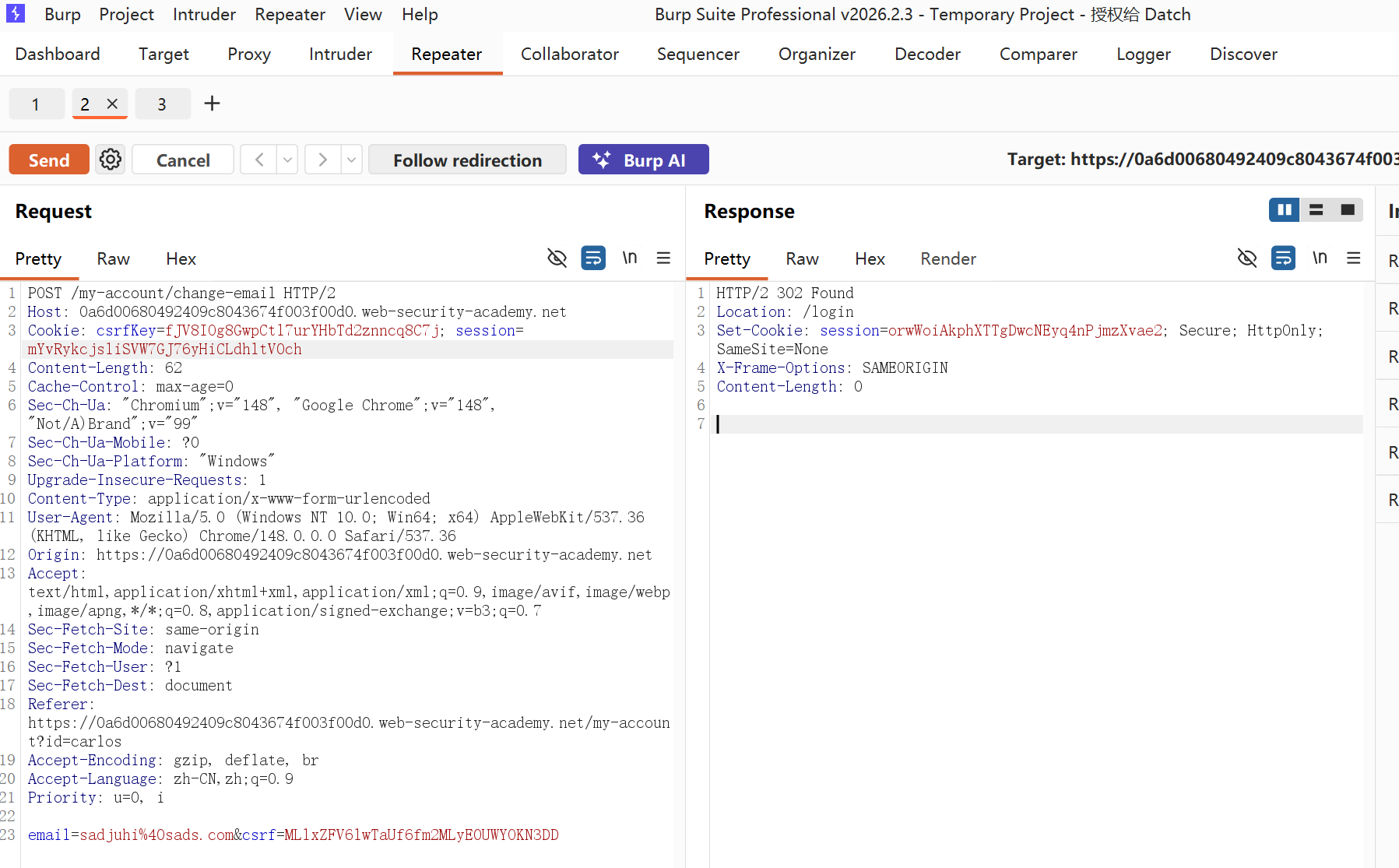Toggle hidden characters in Response panel
Viewport: 1399px width, 868px height.
[1247, 258]
